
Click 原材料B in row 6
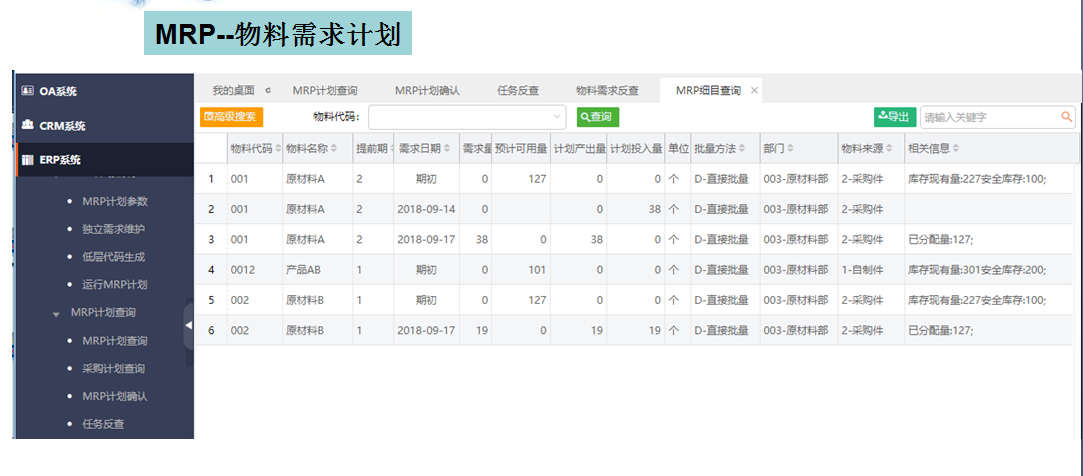click(305, 330)
